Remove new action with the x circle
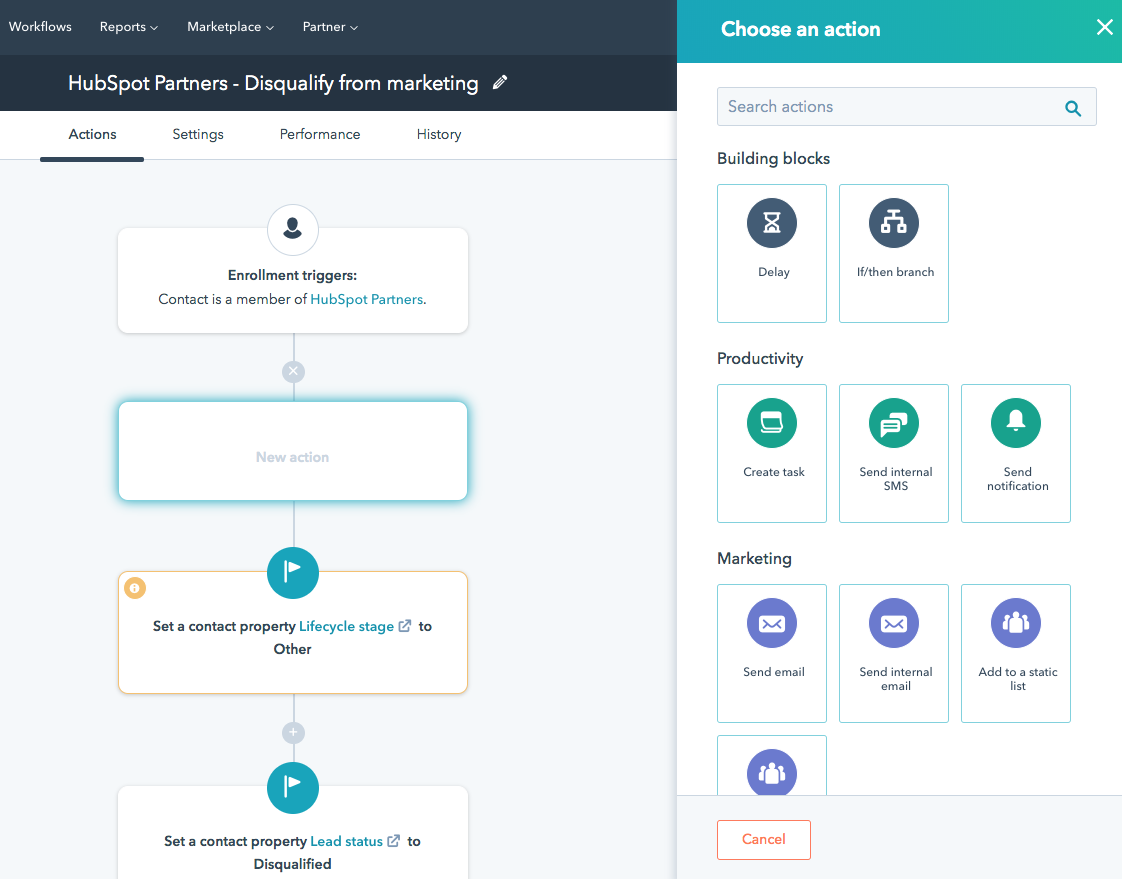This screenshot has width=1122, height=879. (293, 371)
